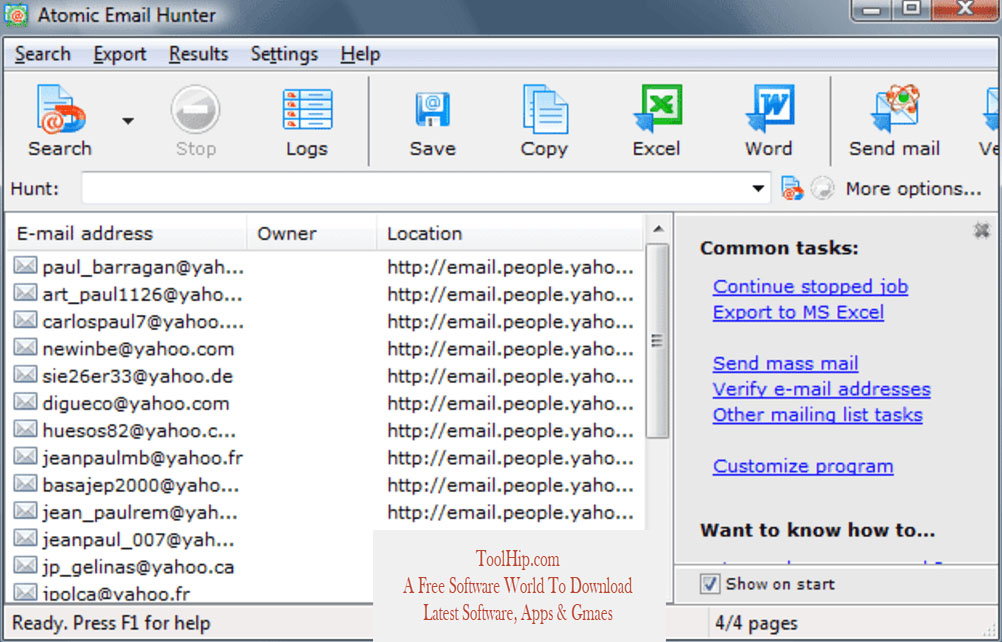Click the Export to MS Excel link
1002x642 pixels.
coord(798,312)
